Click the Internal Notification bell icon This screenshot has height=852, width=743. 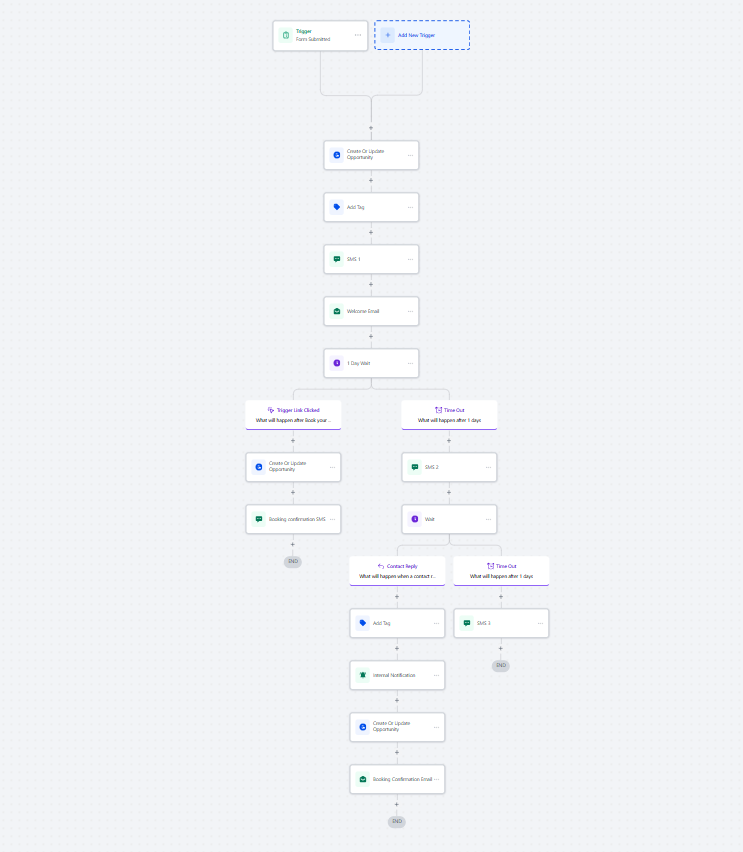point(363,675)
